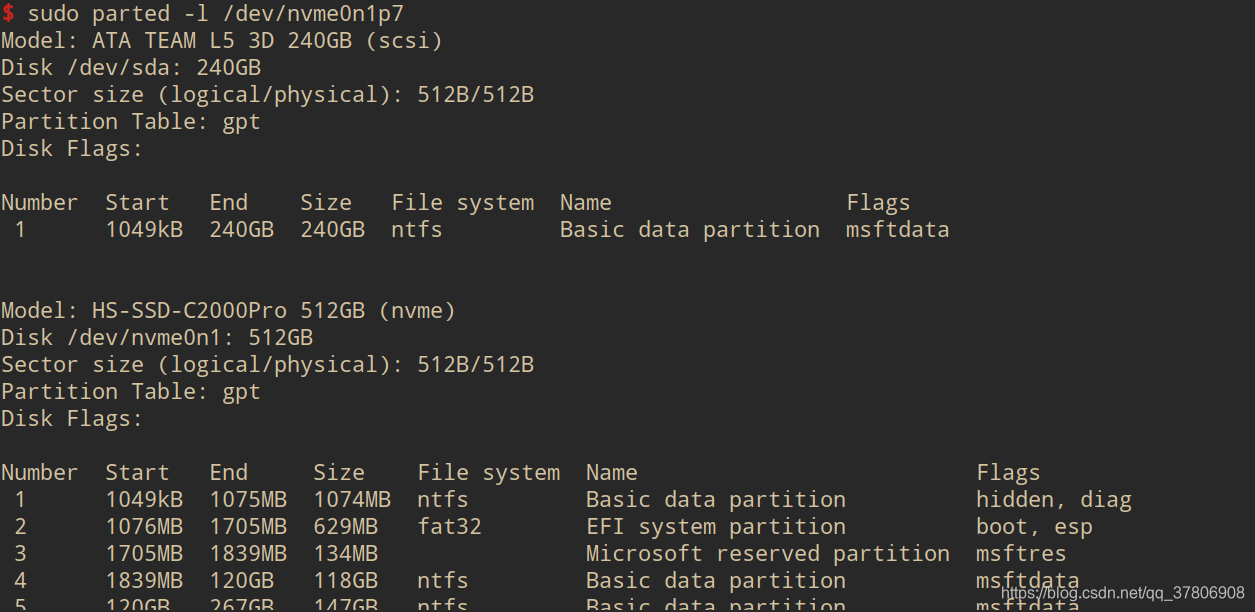Click 'Basic data partition' in nvme row 4
Image resolution: width=1255 pixels, height=612 pixels.
pyautogui.click(x=716, y=581)
